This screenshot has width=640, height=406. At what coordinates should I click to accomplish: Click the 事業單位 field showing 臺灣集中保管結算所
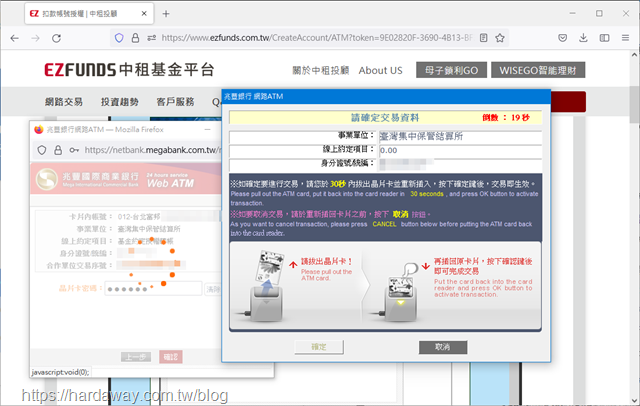click(x=460, y=136)
